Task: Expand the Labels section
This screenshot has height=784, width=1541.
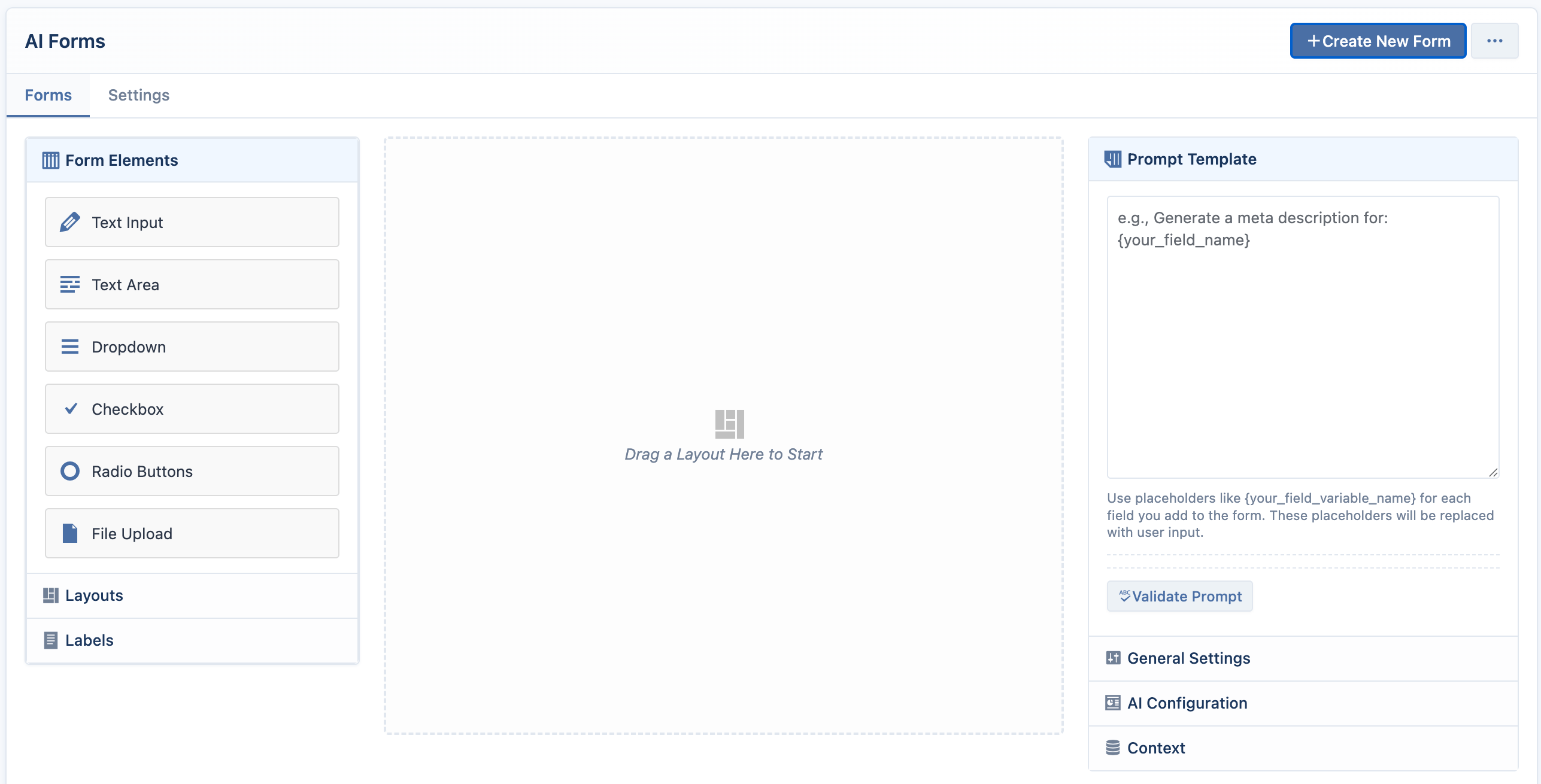Action: pos(192,640)
